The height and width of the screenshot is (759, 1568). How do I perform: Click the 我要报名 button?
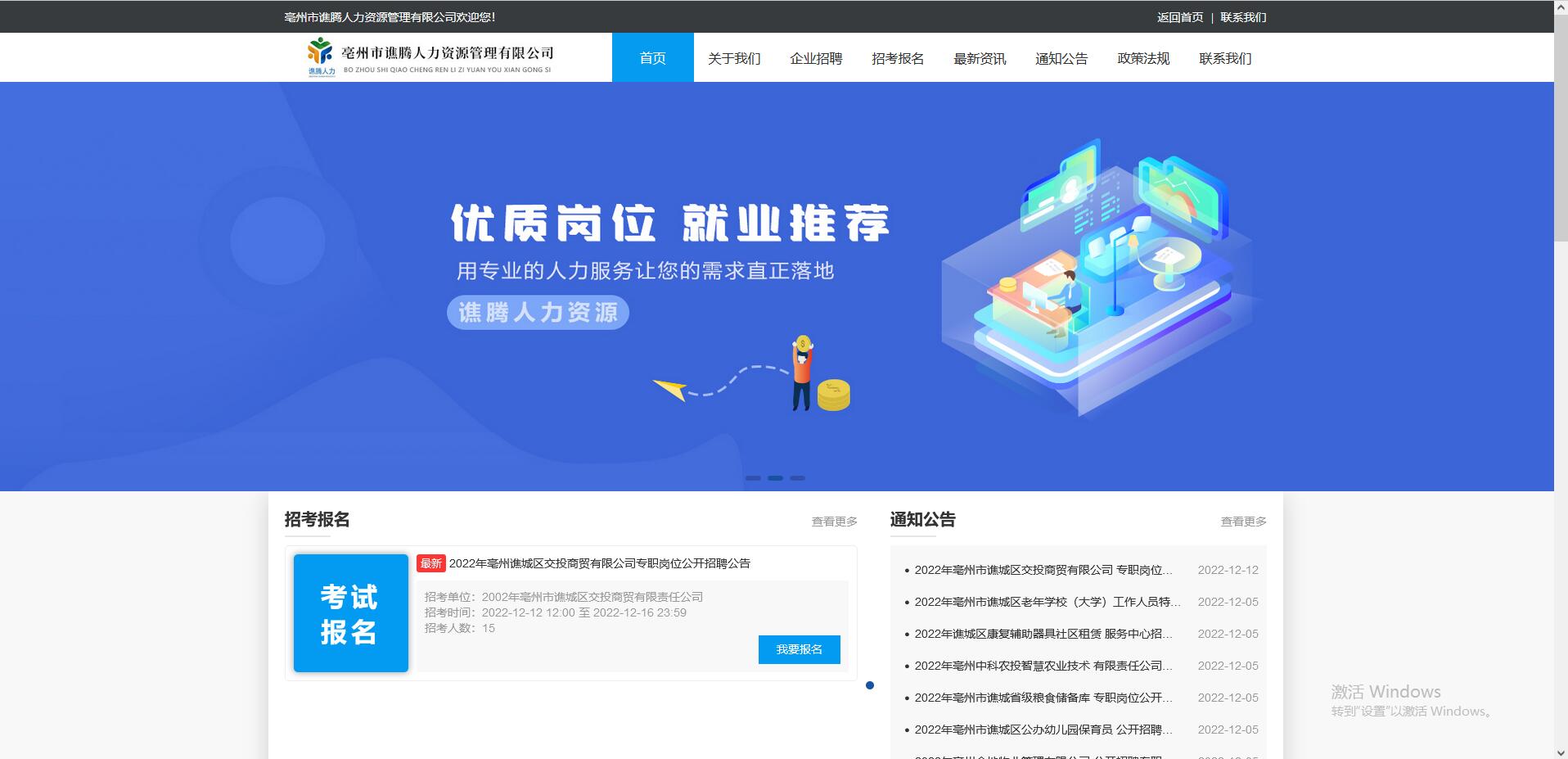tap(799, 649)
